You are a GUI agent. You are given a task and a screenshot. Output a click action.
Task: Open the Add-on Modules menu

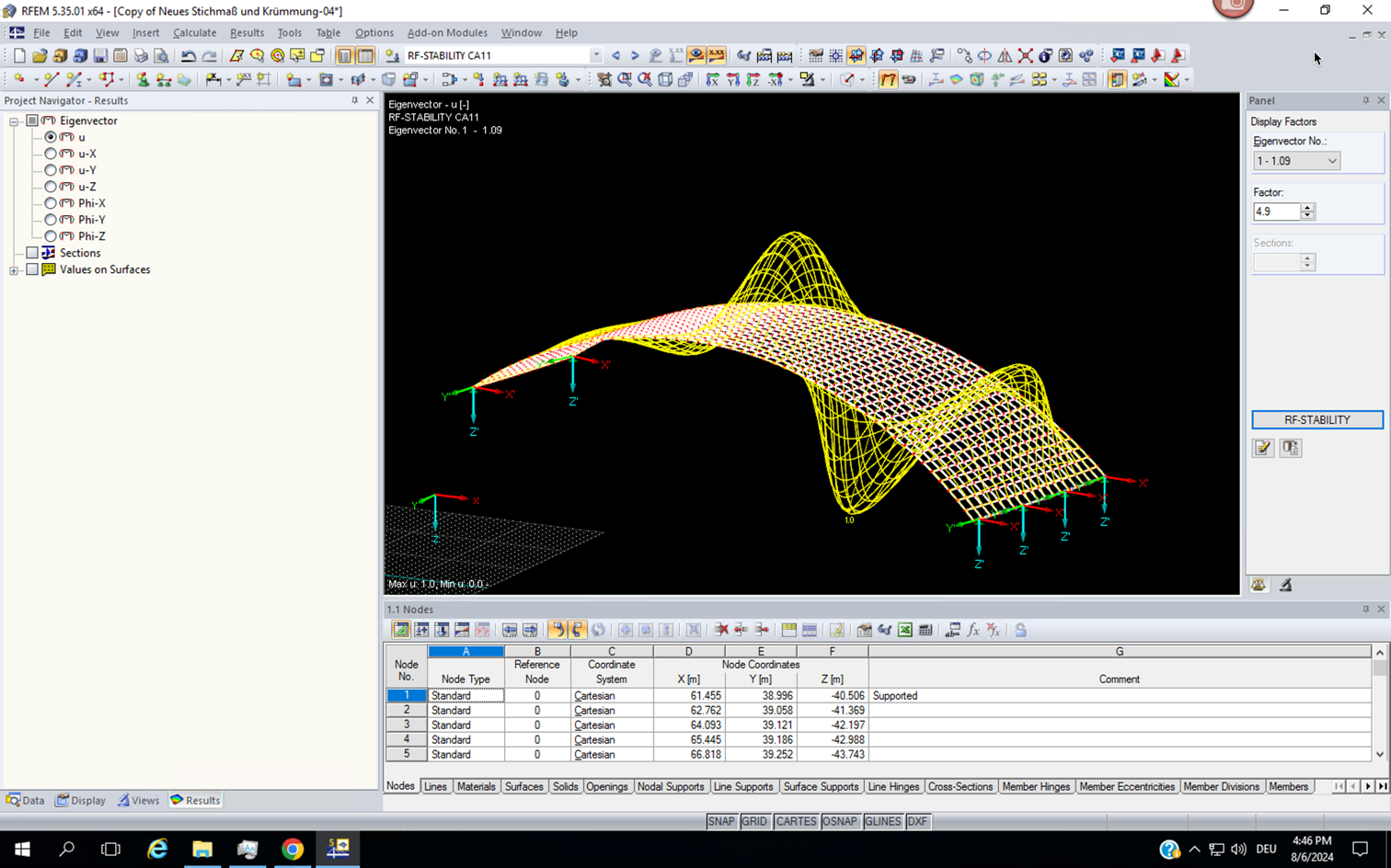pos(447,33)
